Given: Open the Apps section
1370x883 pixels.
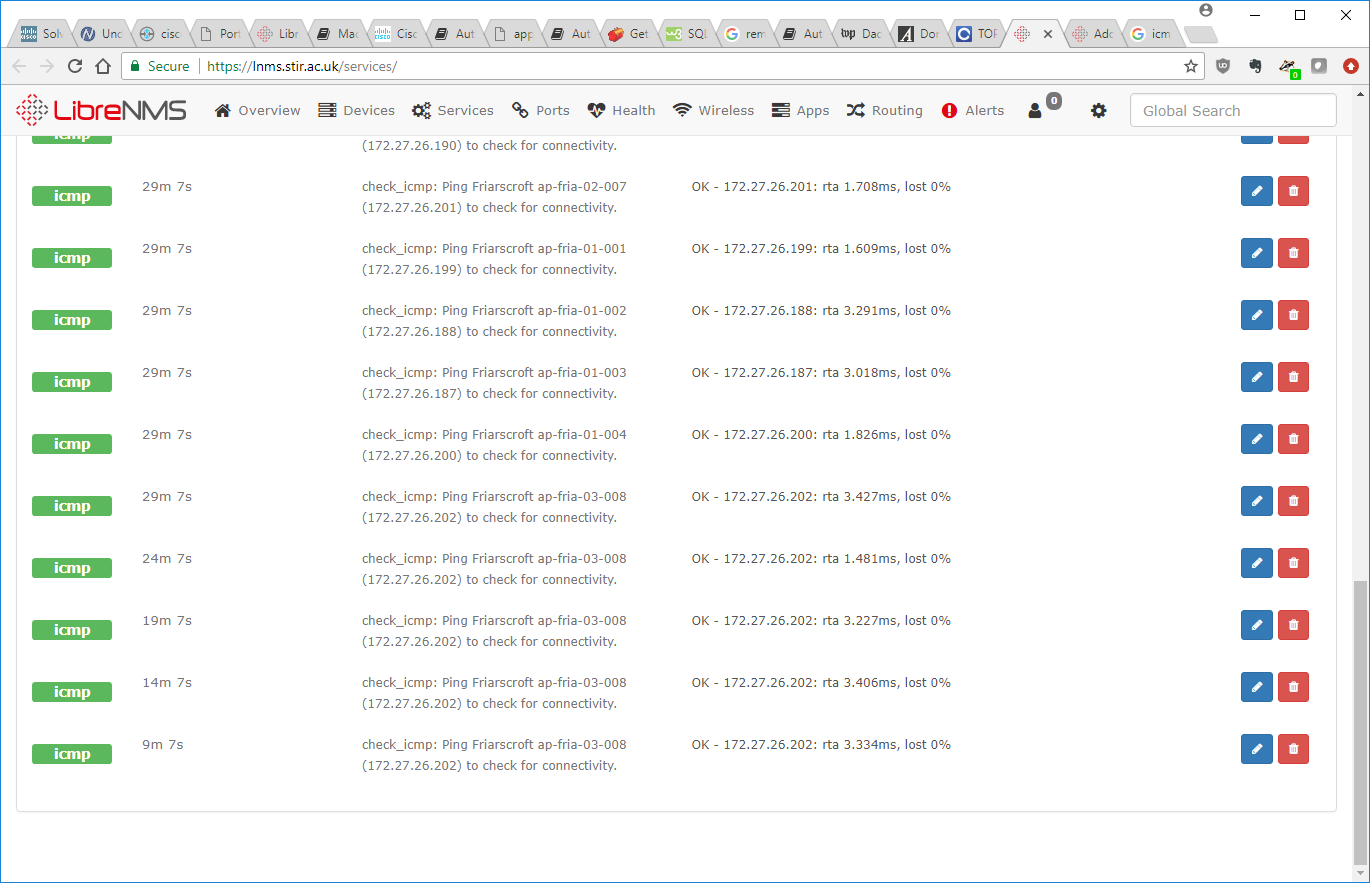Looking at the screenshot, I should coord(800,110).
